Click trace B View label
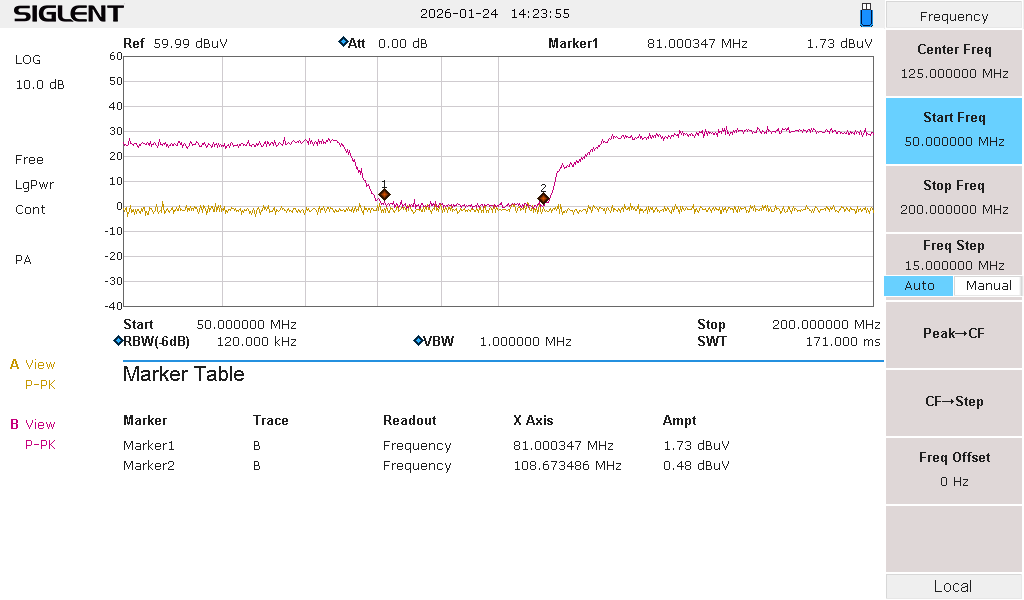The height and width of the screenshot is (600, 1024). tap(33, 424)
